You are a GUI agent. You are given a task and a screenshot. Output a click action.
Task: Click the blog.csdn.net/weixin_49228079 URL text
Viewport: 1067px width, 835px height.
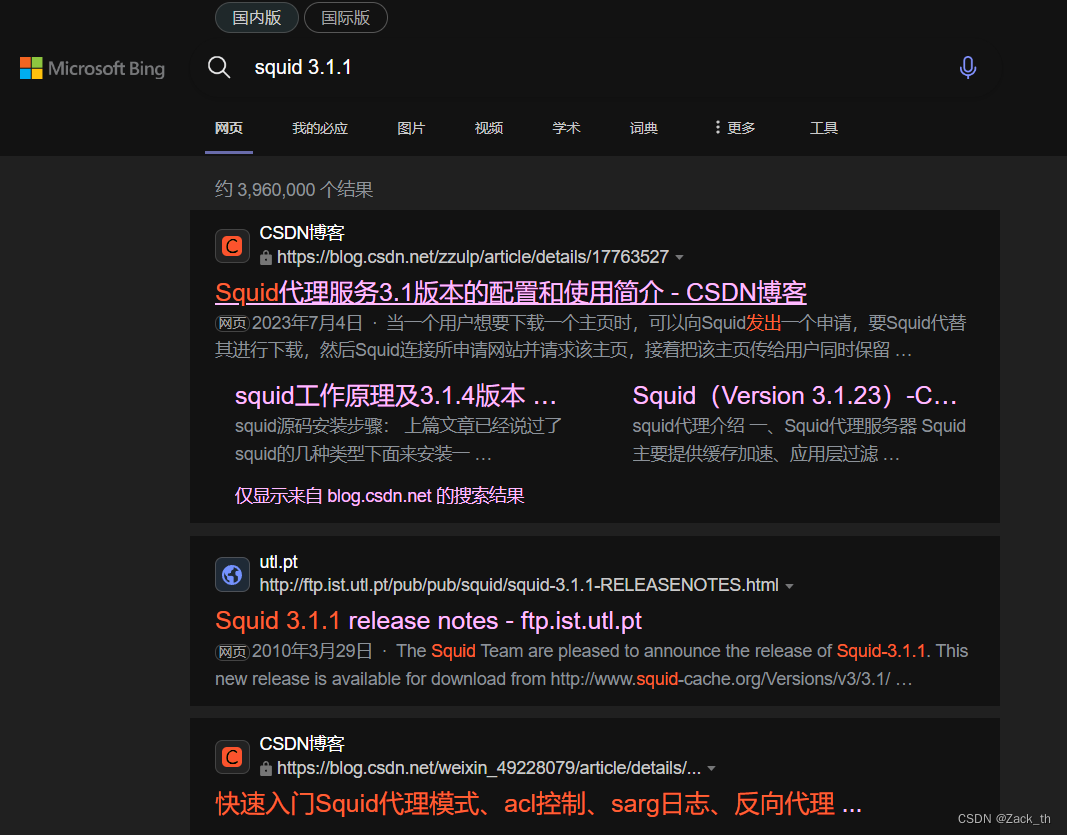pyautogui.click(x=489, y=768)
